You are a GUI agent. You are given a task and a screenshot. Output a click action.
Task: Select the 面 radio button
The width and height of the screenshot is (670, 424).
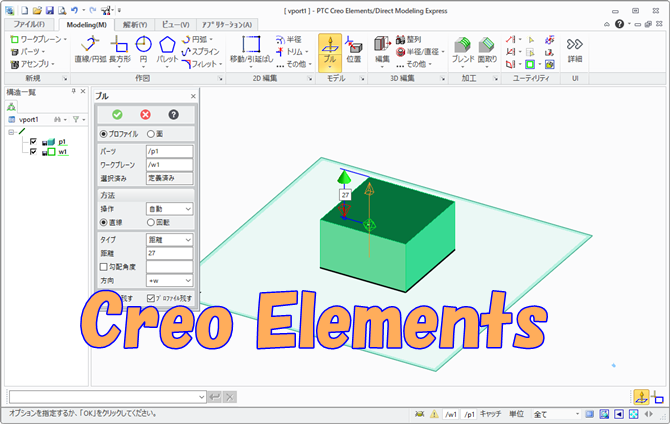tap(150, 134)
